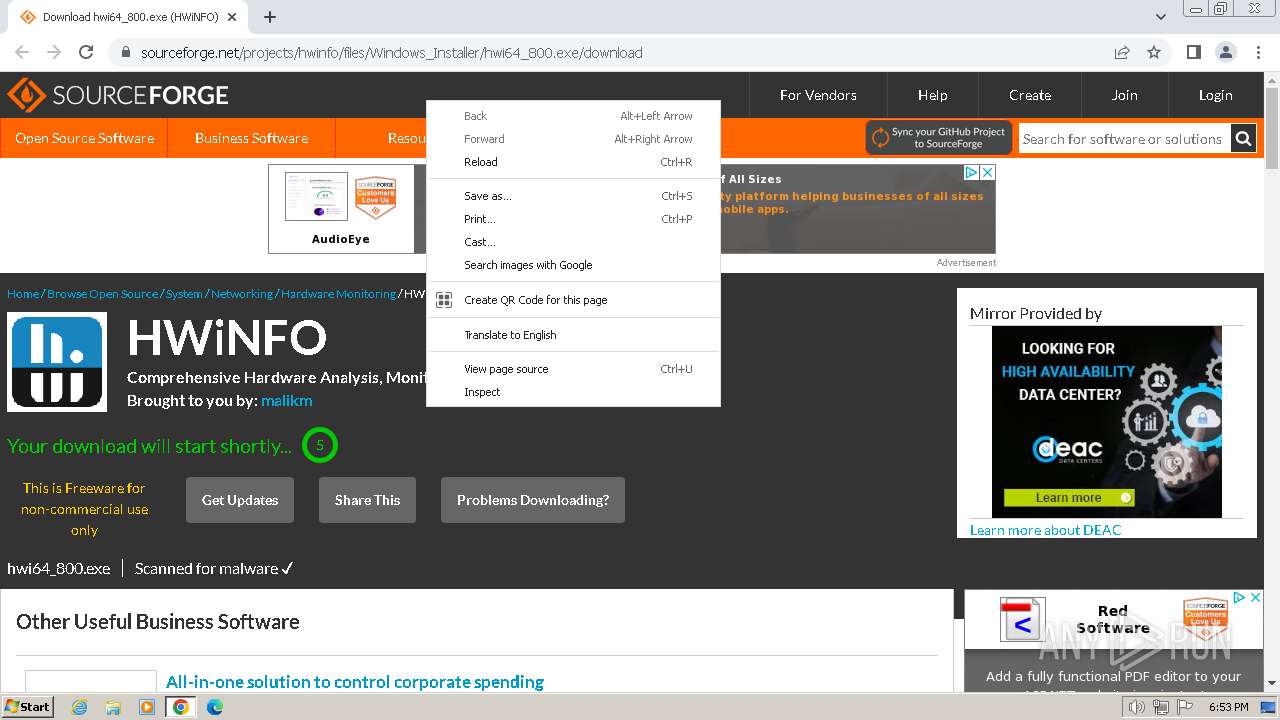Open the Networking breadcrumb
Screen dimensions: 1280x720
tap(242, 294)
